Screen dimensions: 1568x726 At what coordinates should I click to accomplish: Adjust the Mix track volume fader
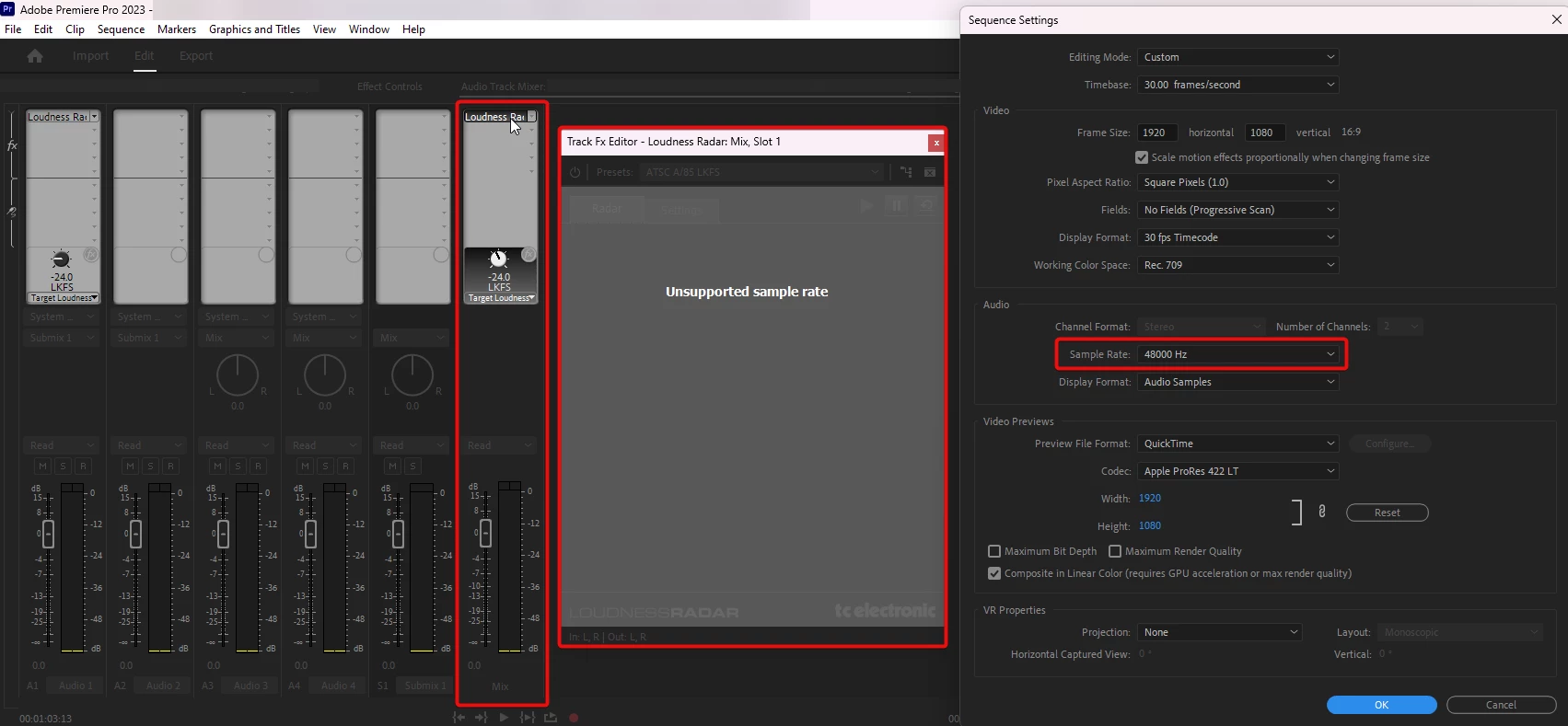click(x=485, y=533)
